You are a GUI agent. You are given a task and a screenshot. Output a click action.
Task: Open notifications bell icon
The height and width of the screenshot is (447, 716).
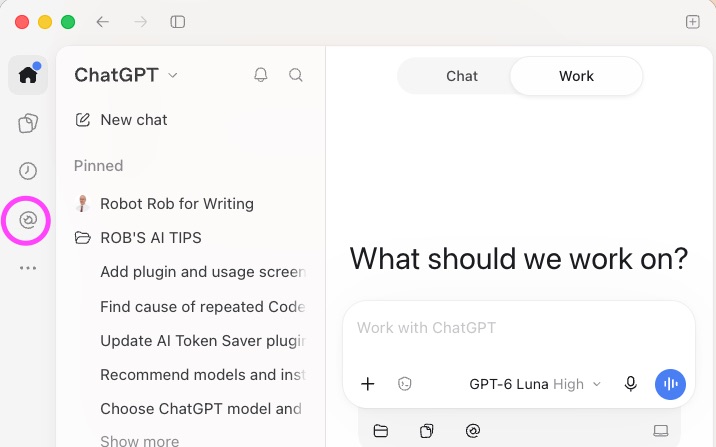tap(261, 75)
